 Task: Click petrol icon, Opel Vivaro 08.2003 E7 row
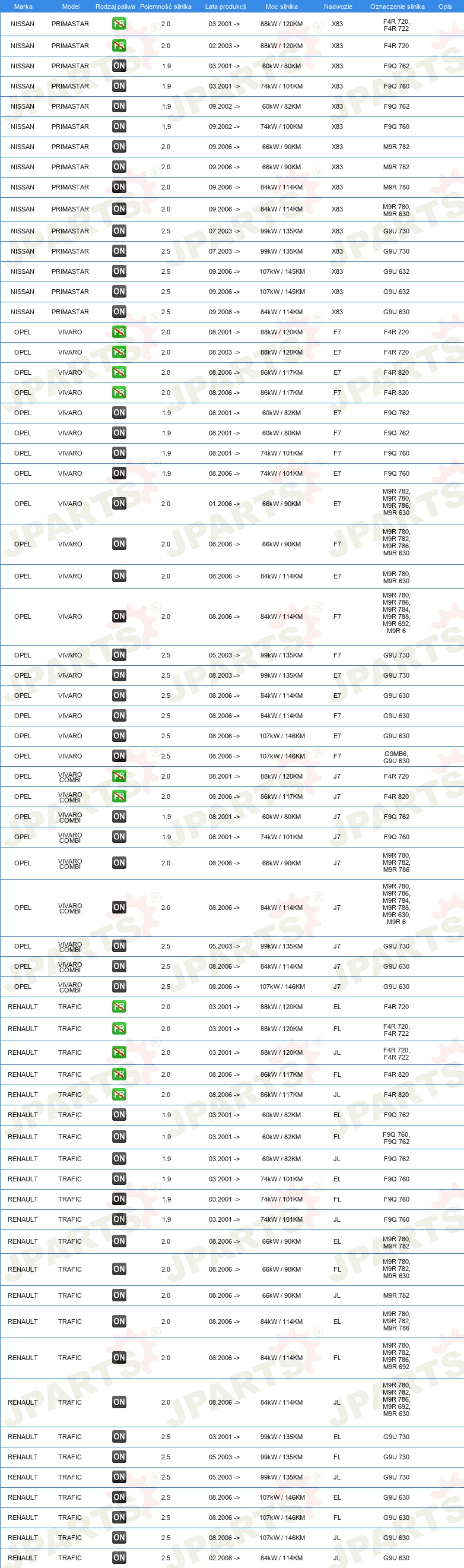tap(119, 352)
